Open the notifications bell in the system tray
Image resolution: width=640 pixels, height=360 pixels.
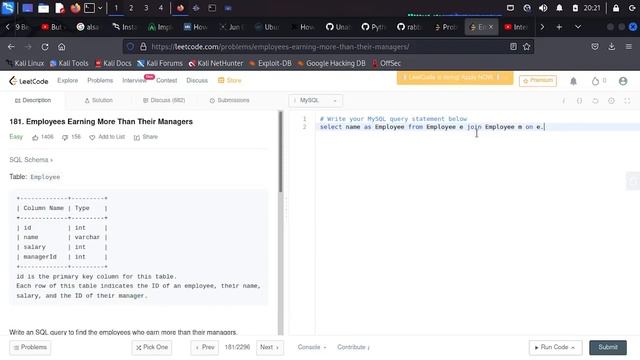(x=559, y=8)
